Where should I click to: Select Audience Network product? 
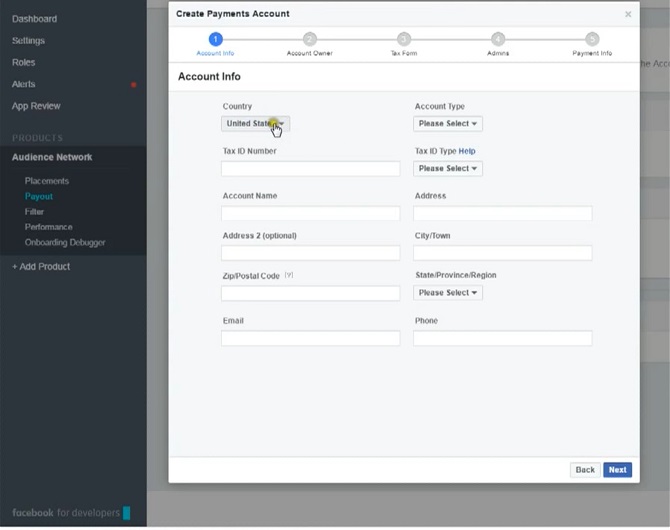pyautogui.click(x=52, y=157)
